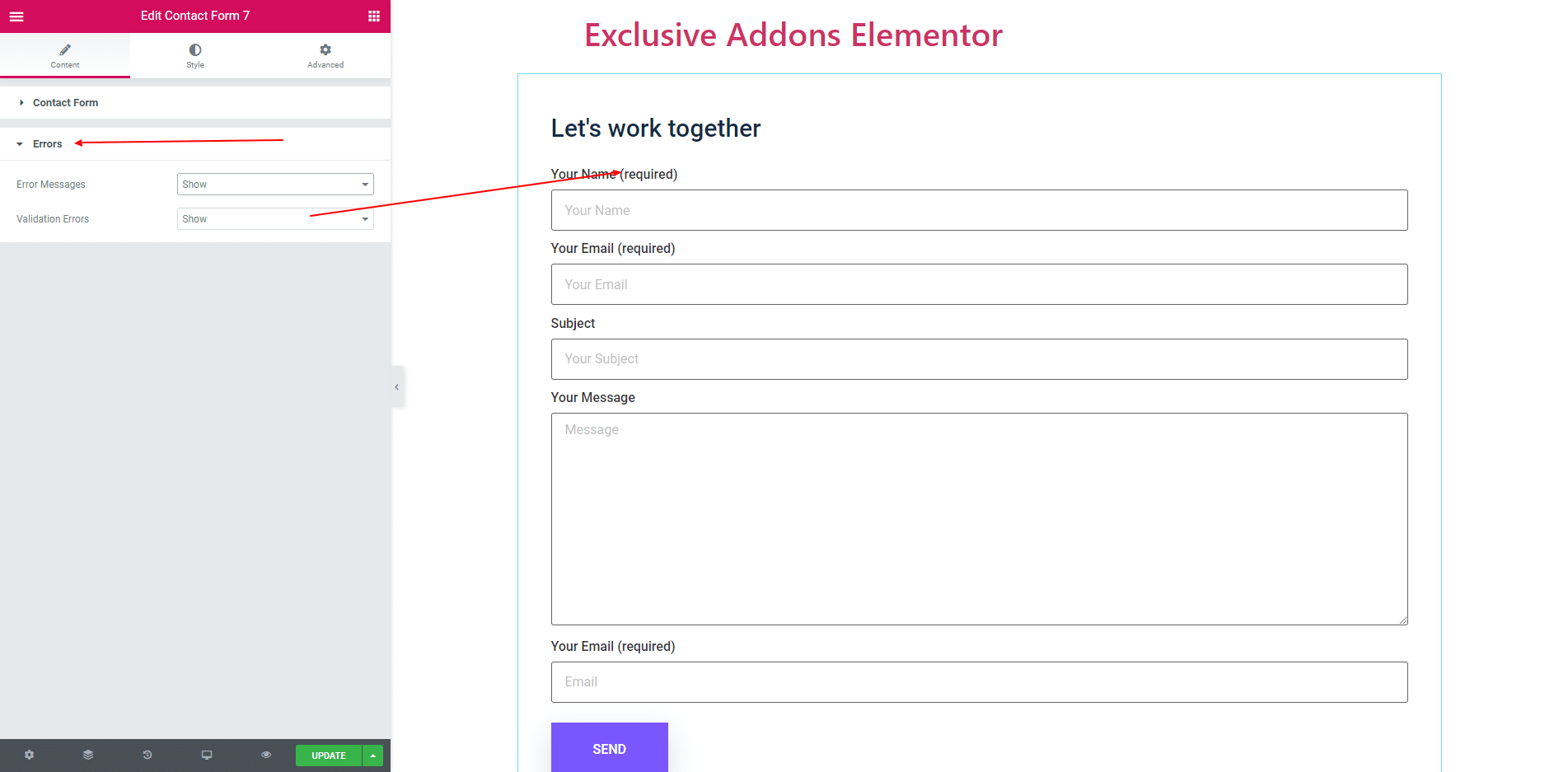Collapse the editor panel with arrow handle
Image resolution: width=1568 pixels, height=772 pixels.
coord(397,387)
